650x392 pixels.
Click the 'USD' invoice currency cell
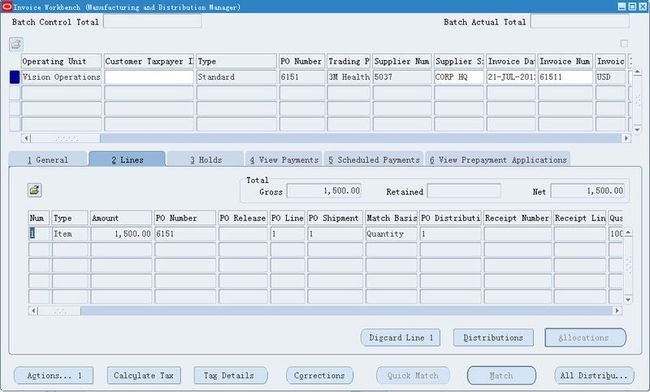click(611, 77)
